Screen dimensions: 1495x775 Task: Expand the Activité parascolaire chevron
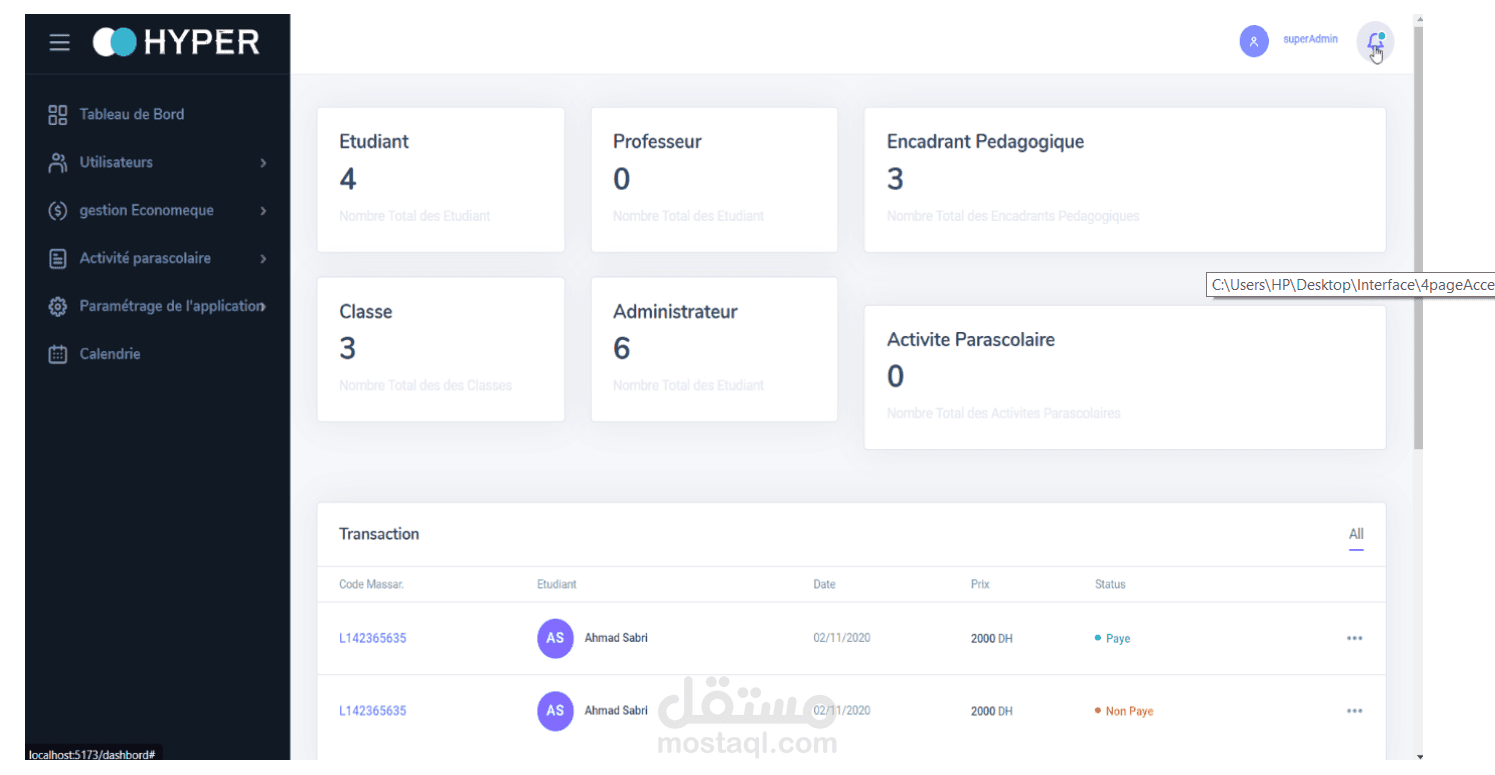point(263,259)
